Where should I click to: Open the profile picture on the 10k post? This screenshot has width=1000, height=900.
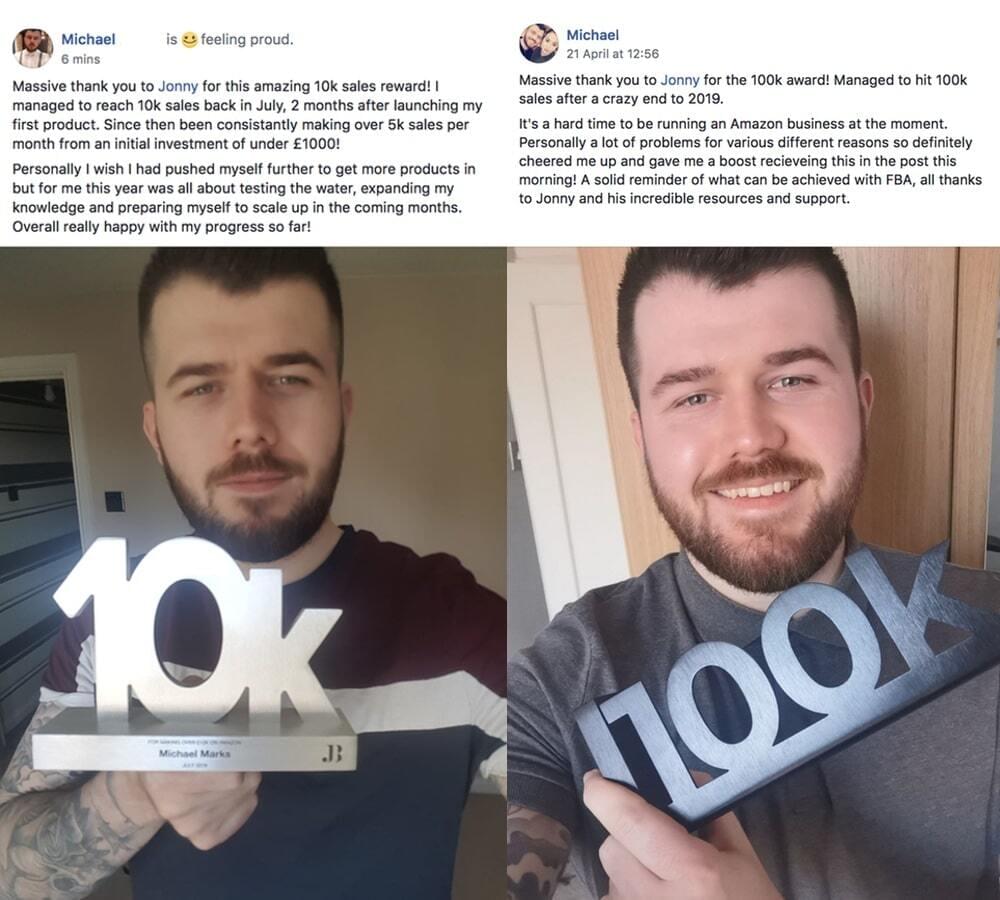(x=33, y=48)
